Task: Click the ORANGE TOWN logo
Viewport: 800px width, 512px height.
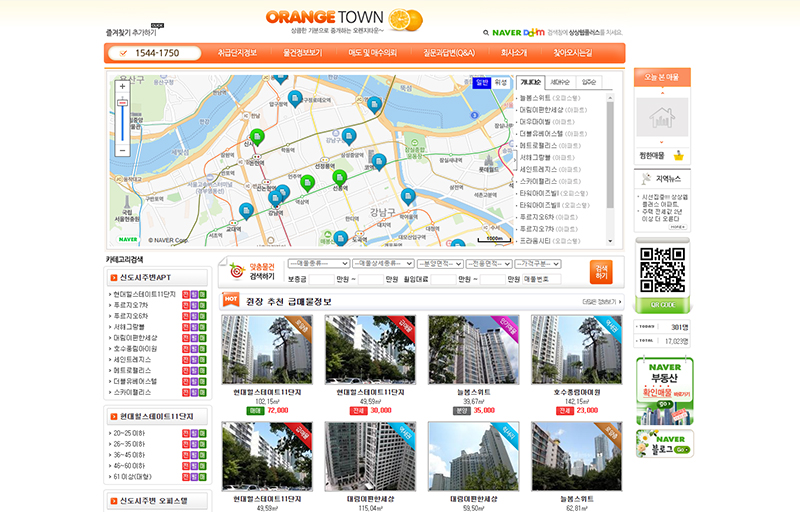Action: coord(344,20)
